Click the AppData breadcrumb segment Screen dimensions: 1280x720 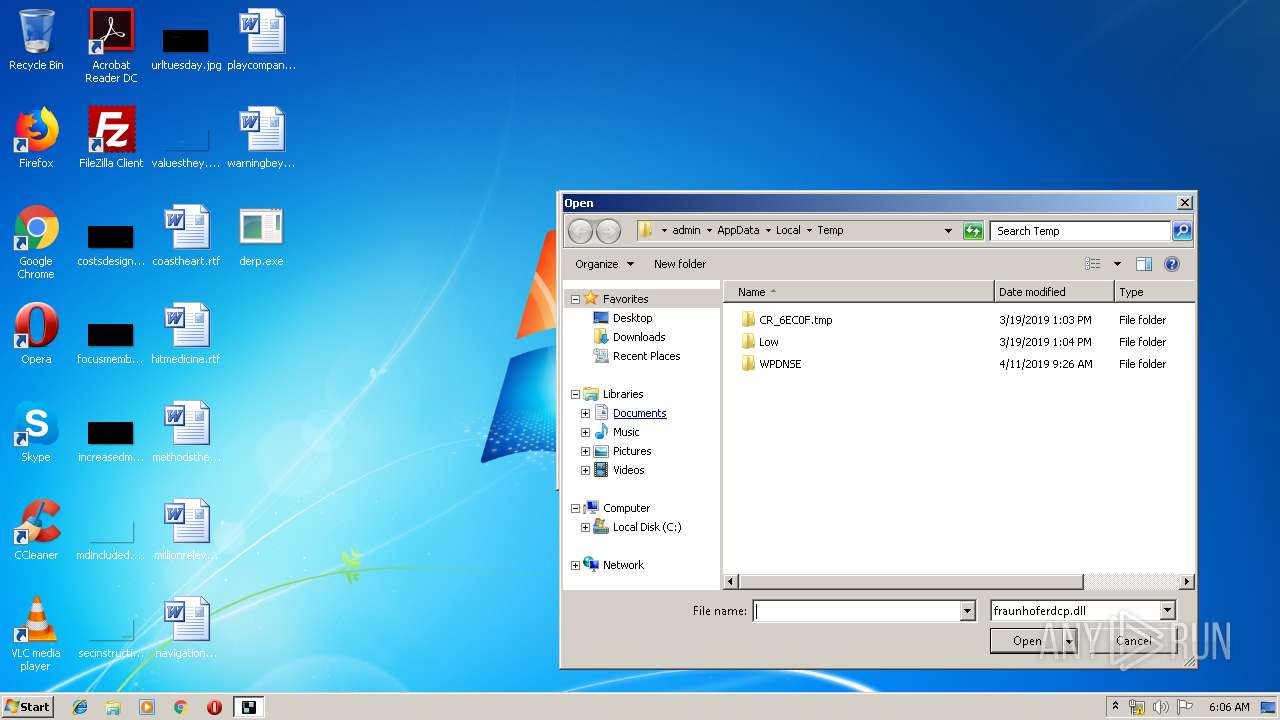point(738,230)
